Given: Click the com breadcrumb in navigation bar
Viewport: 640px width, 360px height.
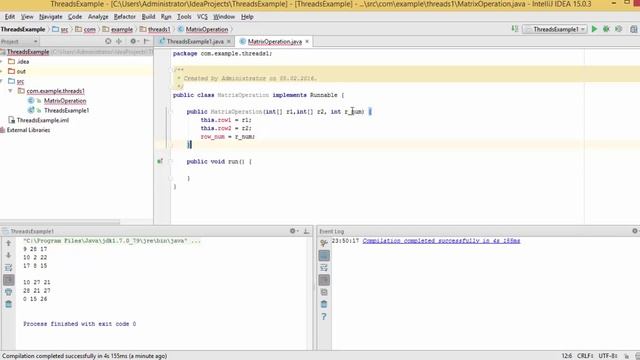Looking at the screenshot, I should pyautogui.click(x=86, y=29).
